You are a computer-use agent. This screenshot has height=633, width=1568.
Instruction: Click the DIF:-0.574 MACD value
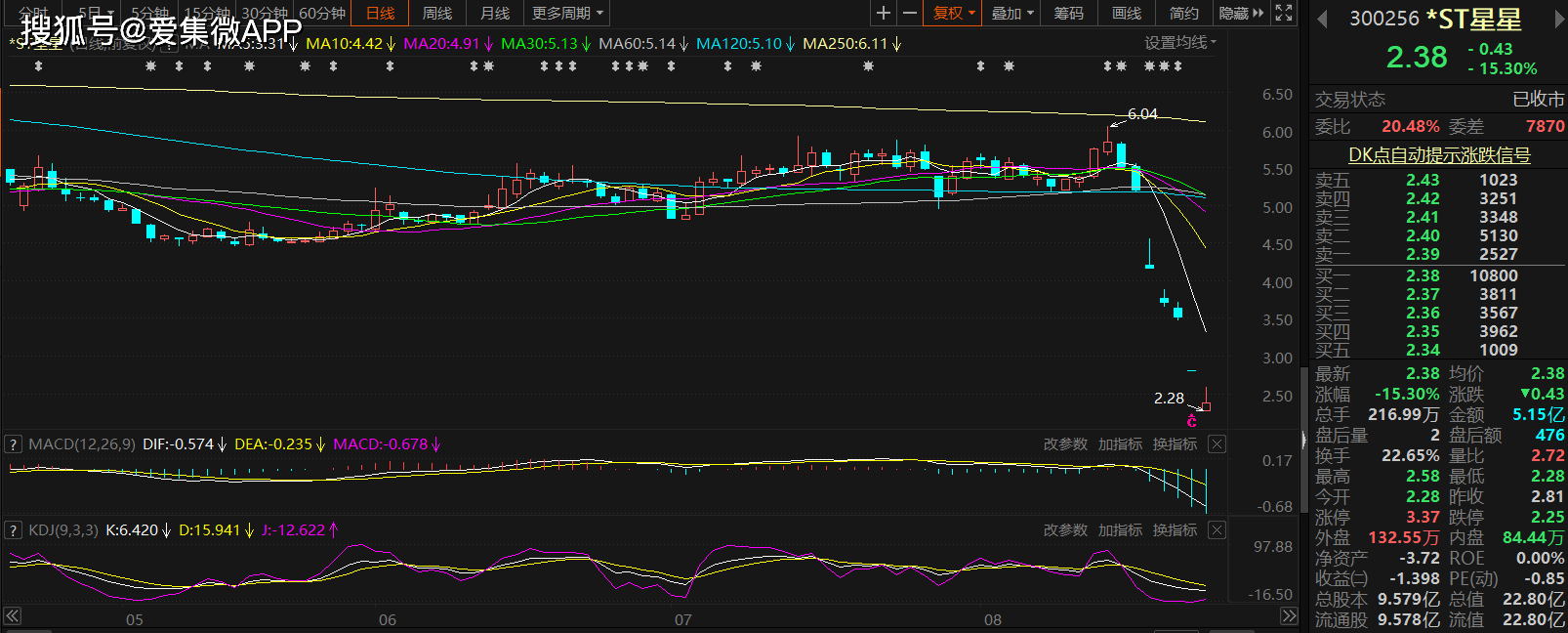[185, 444]
